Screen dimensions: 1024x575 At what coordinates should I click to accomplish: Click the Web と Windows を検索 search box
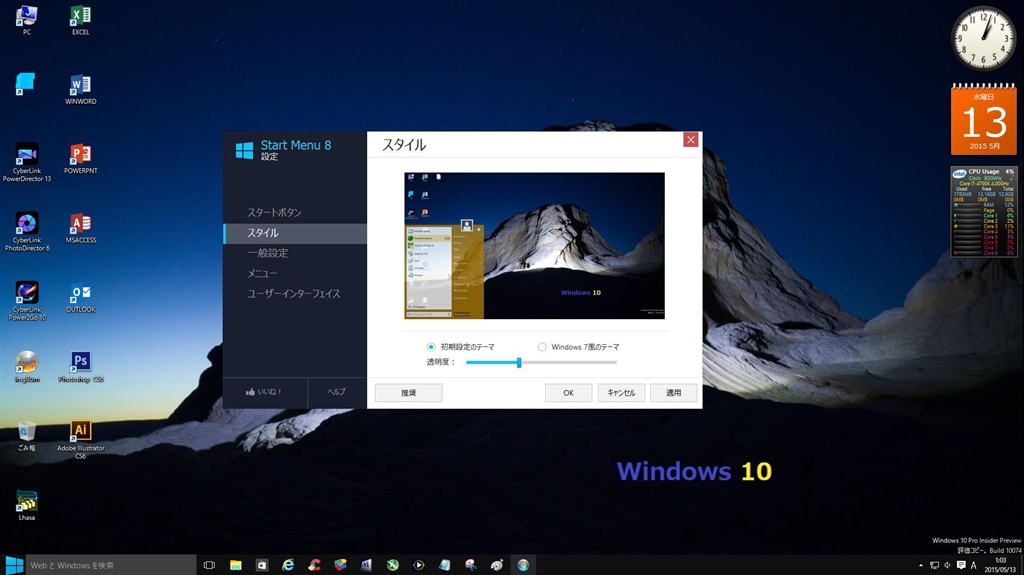111,565
